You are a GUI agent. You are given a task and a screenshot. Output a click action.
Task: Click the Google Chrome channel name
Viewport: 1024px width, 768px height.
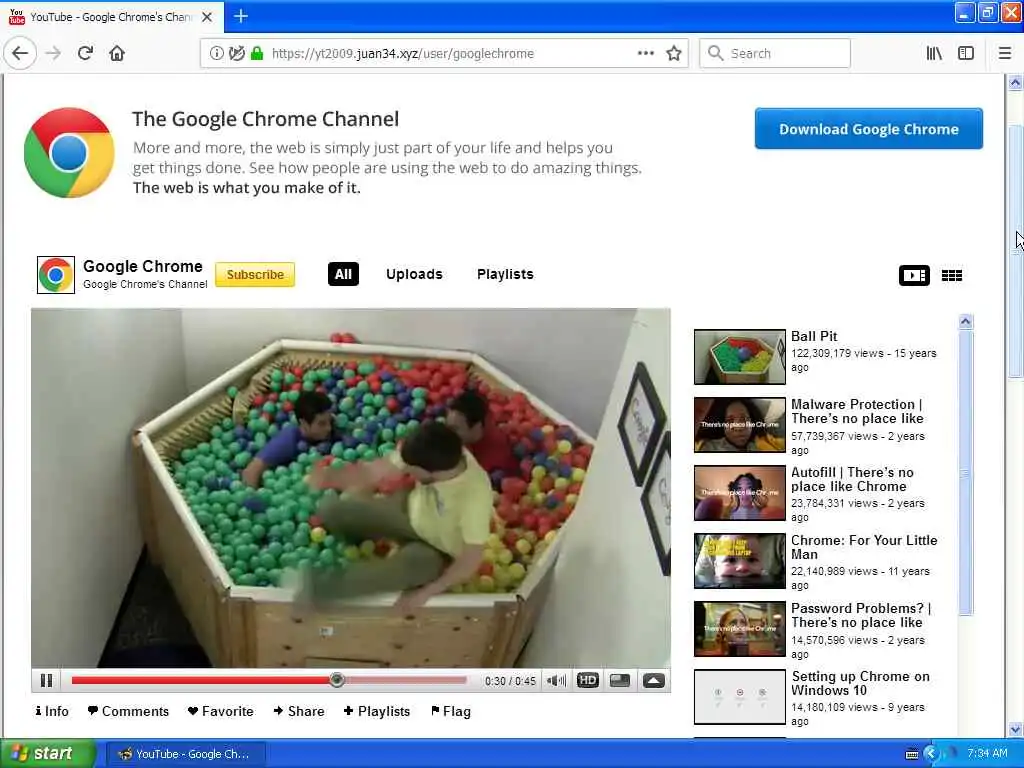point(142,266)
